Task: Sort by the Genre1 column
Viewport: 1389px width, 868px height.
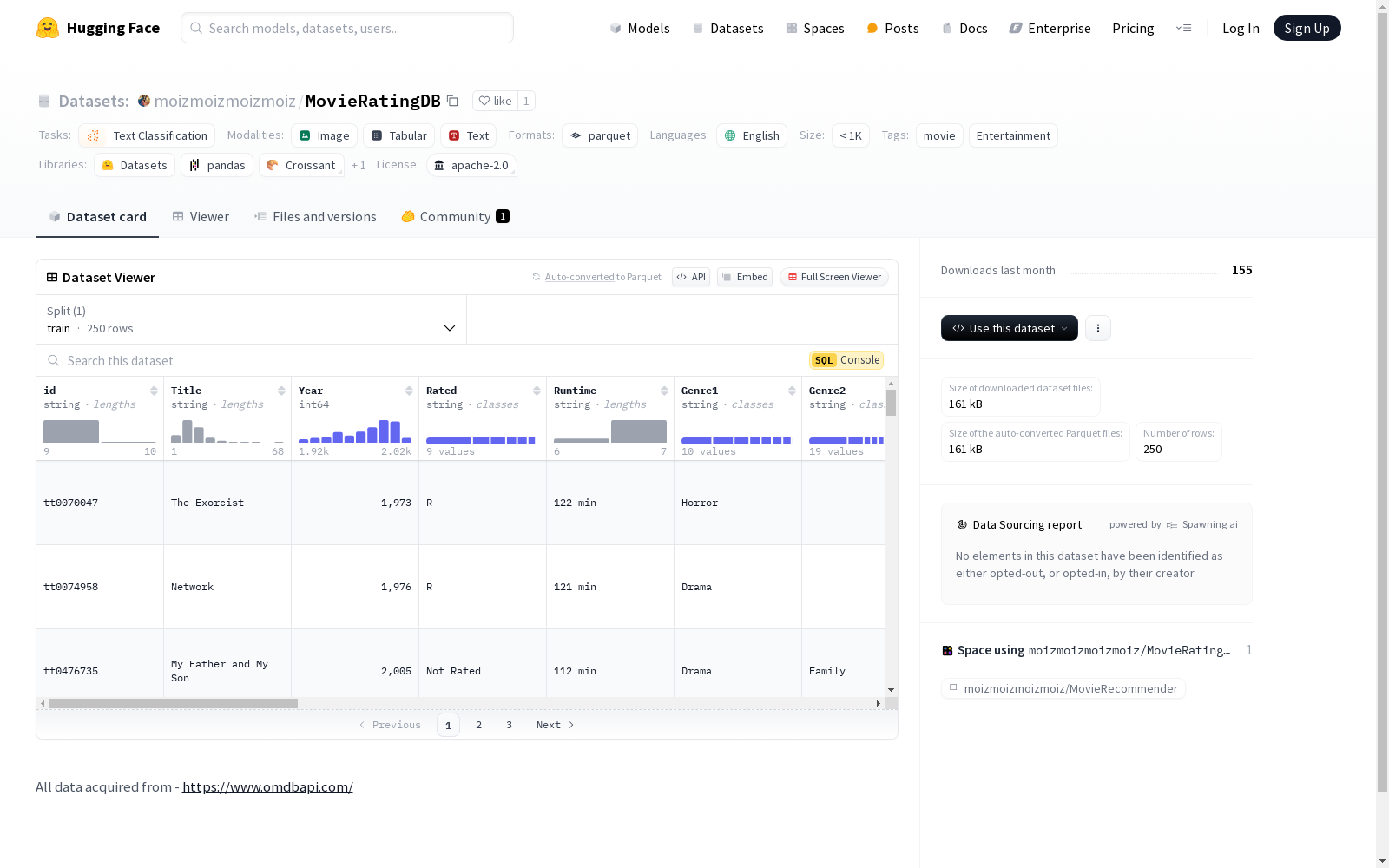Action: 792,391
